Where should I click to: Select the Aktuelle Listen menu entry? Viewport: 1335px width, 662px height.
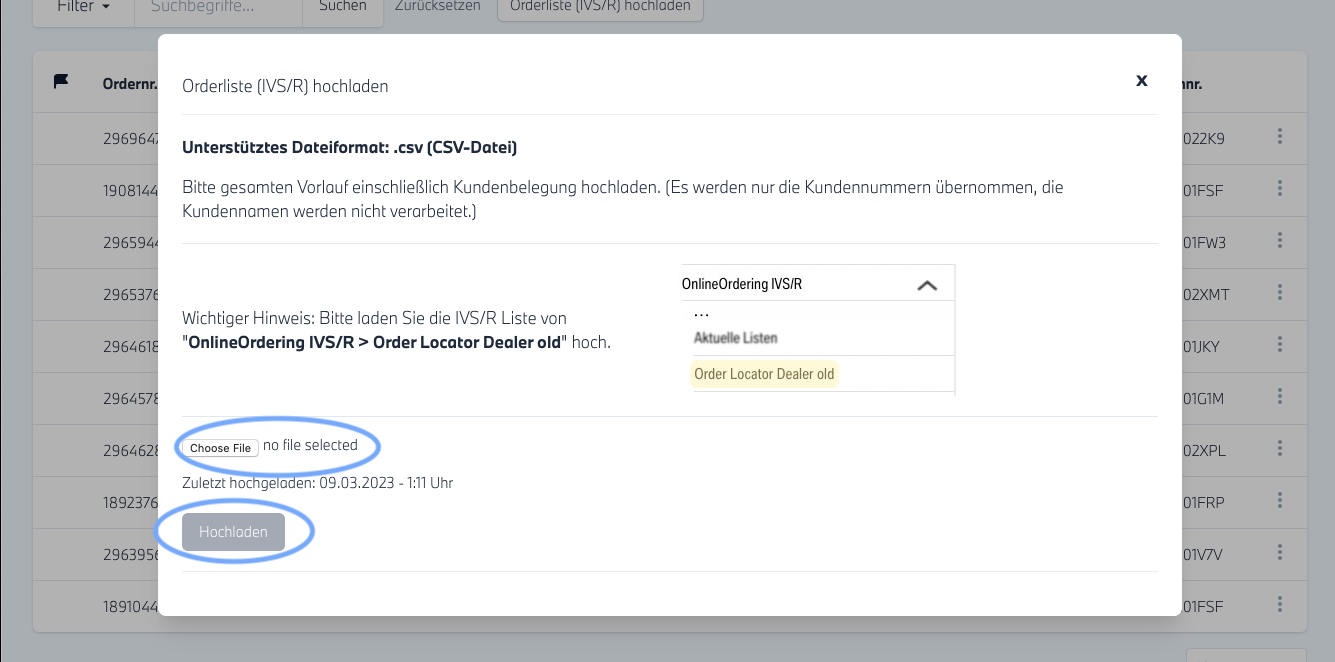pyautogui.click(x=735, y=338)
